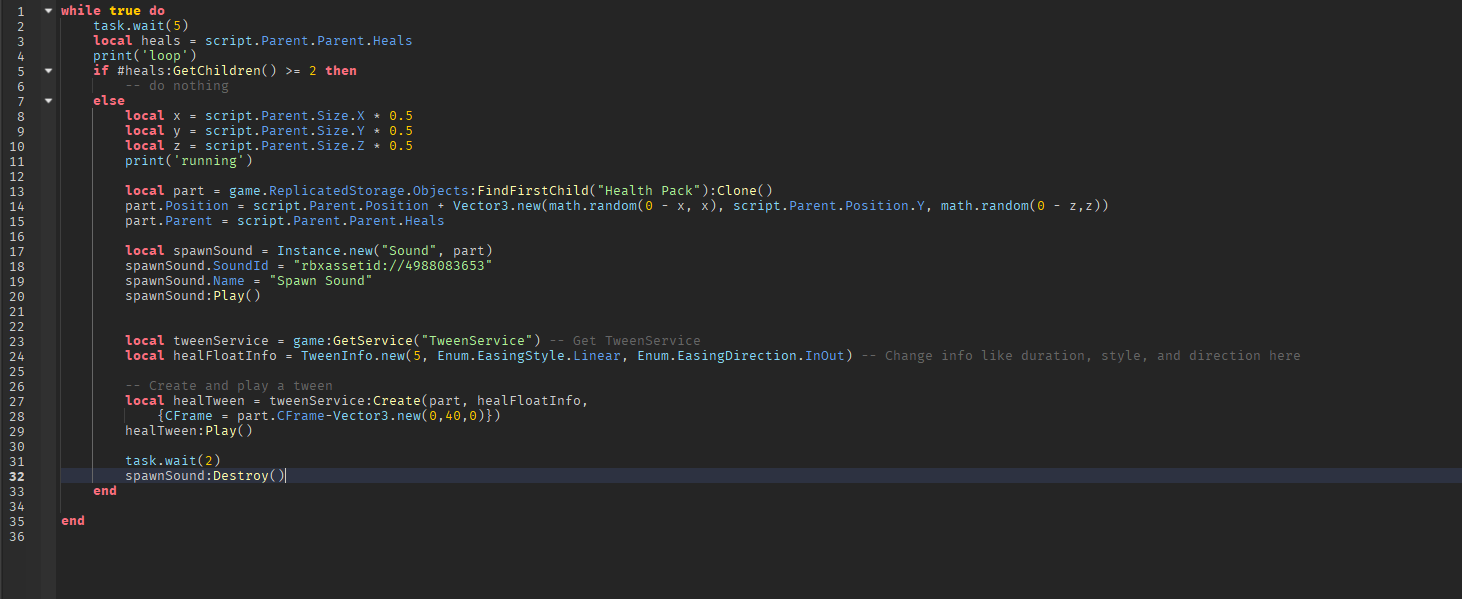The height and width of the screenshot is (599, 1462).
Task: Click 'while true do' on line 1
Action: pyautogui.click(x=113, y=11)
